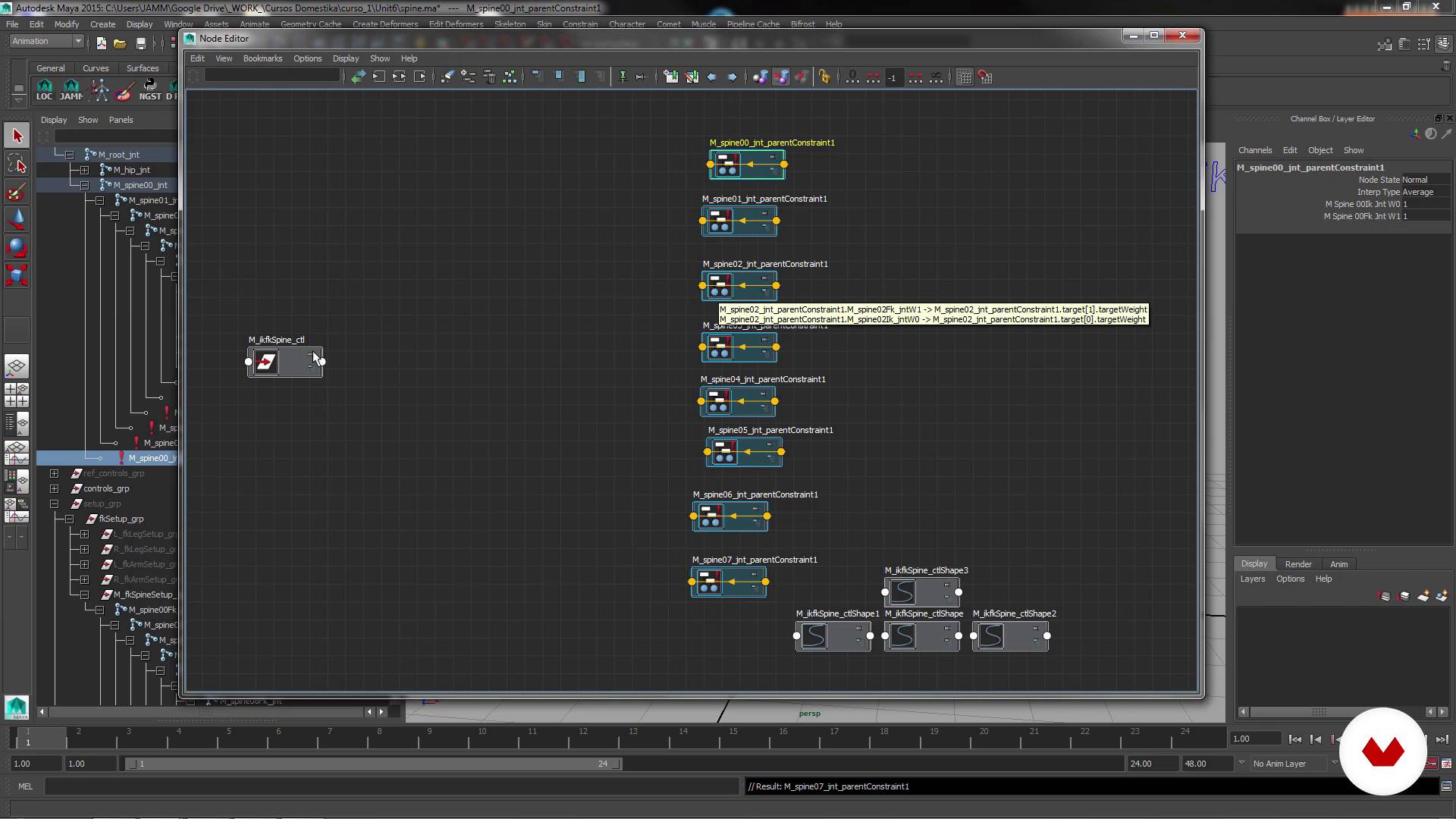Open Options menu in Node Editor

(x=307, y=58)
